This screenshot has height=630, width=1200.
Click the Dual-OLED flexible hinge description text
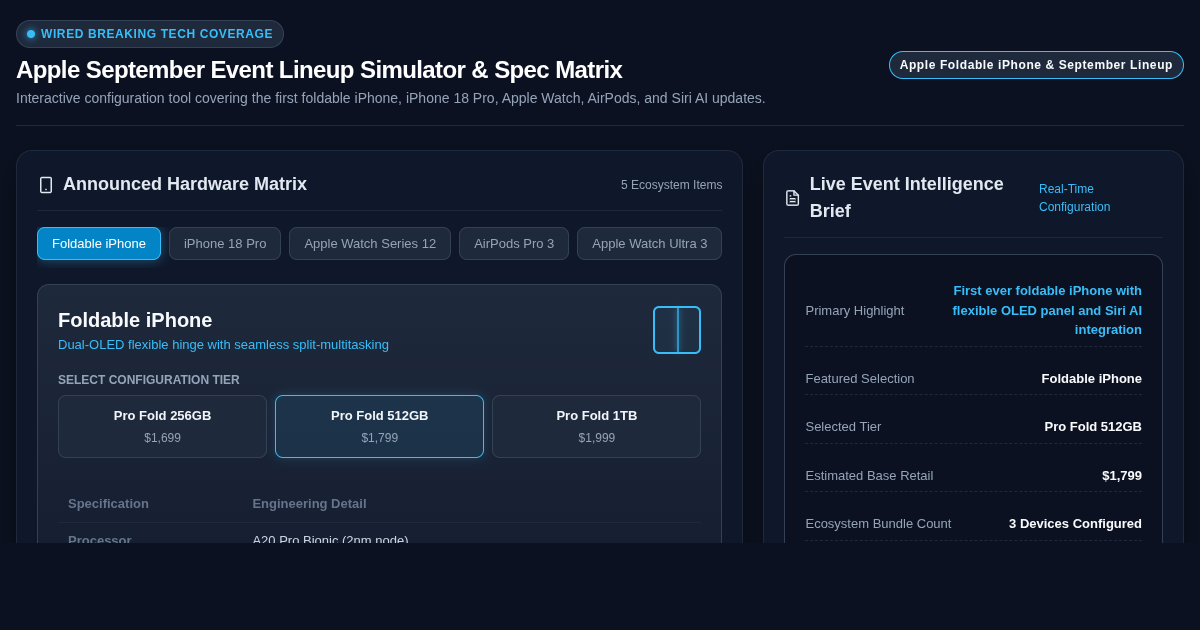tap(223, 345)
